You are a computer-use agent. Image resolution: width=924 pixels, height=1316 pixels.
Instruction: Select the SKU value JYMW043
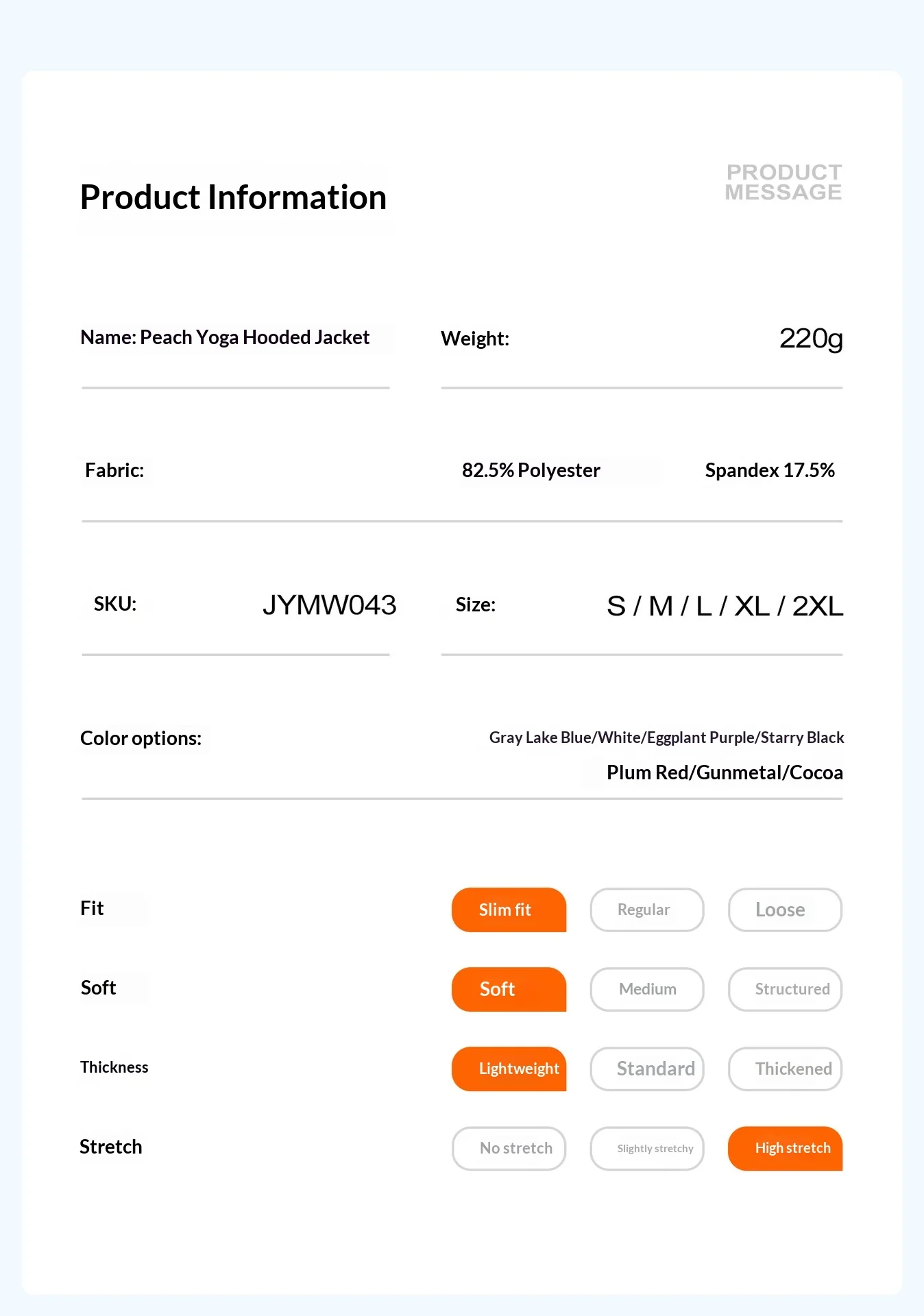(x=329, y=605)
